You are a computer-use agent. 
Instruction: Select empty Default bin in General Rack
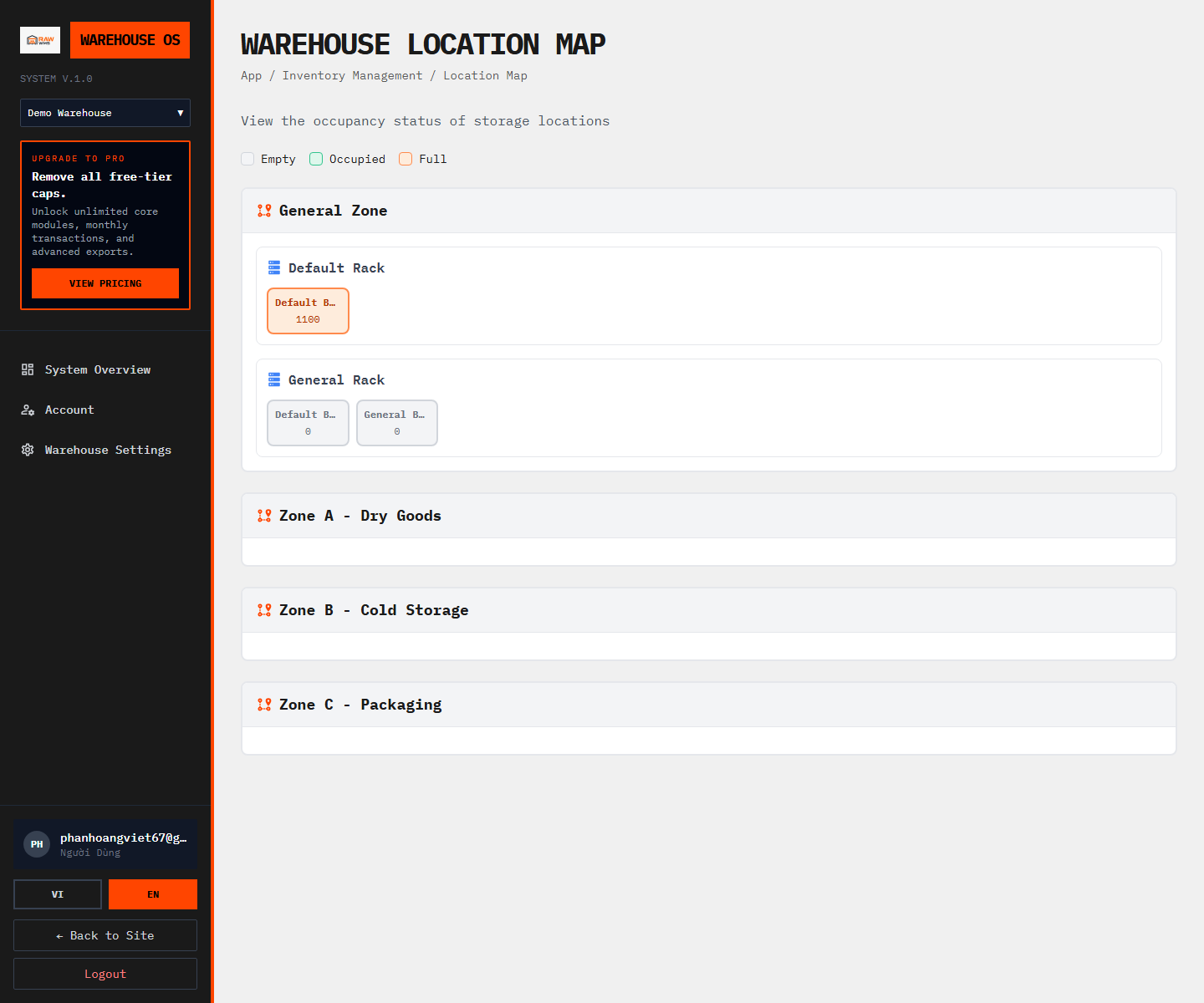tap(308, 423)
